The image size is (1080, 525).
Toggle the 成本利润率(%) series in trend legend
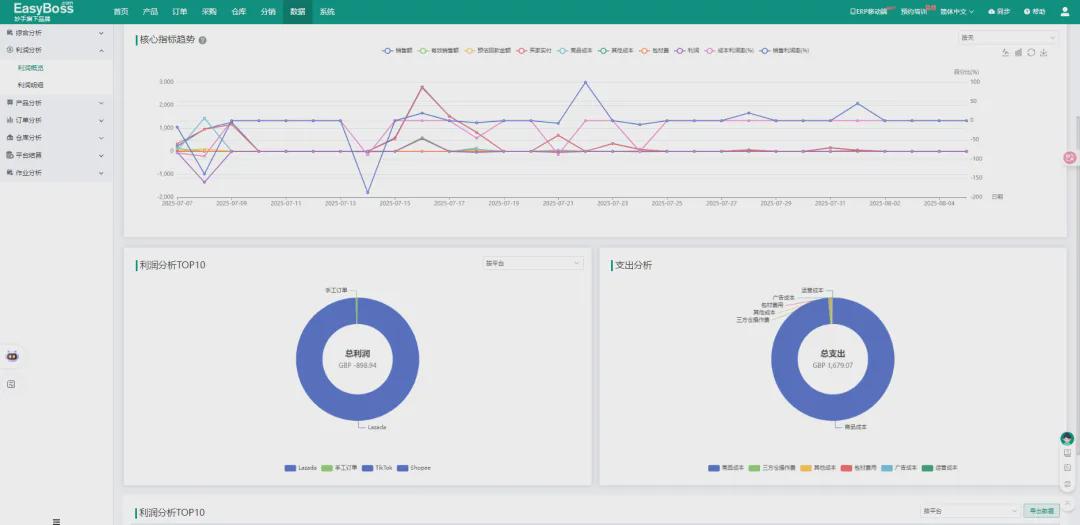tap(729, 51)
